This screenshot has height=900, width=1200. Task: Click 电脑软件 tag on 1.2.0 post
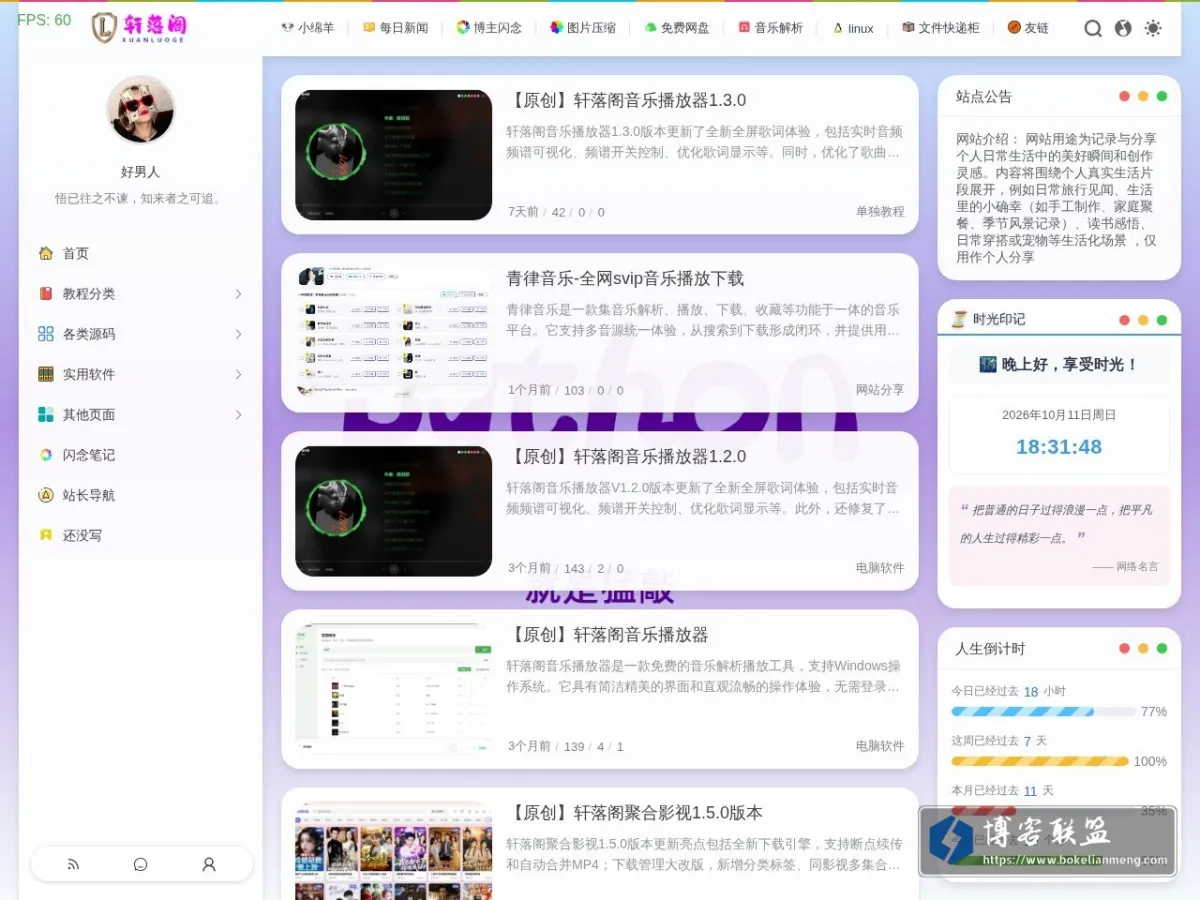pos(880,568)
